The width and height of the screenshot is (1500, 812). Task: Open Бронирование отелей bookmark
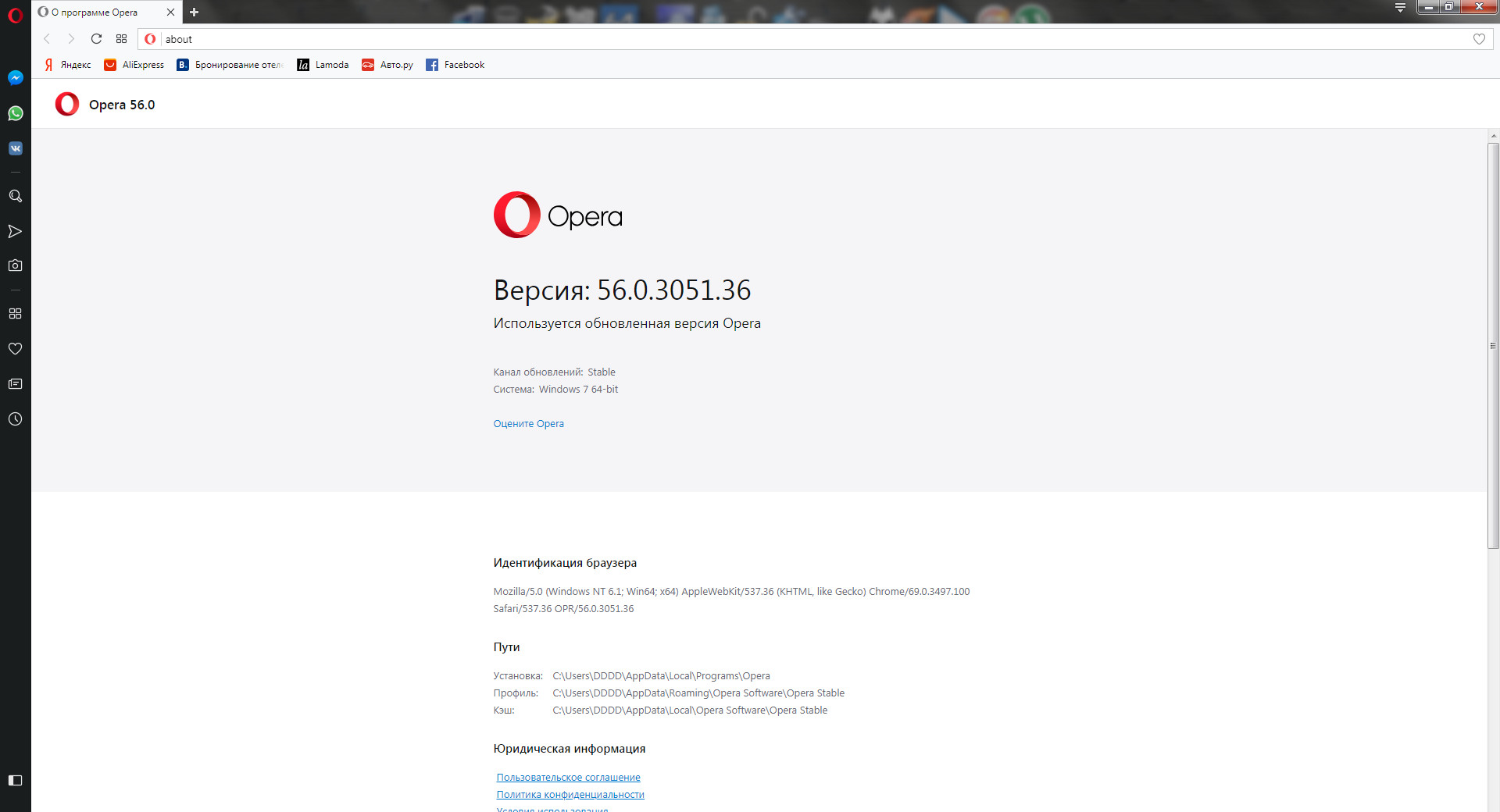pos(230,65)
